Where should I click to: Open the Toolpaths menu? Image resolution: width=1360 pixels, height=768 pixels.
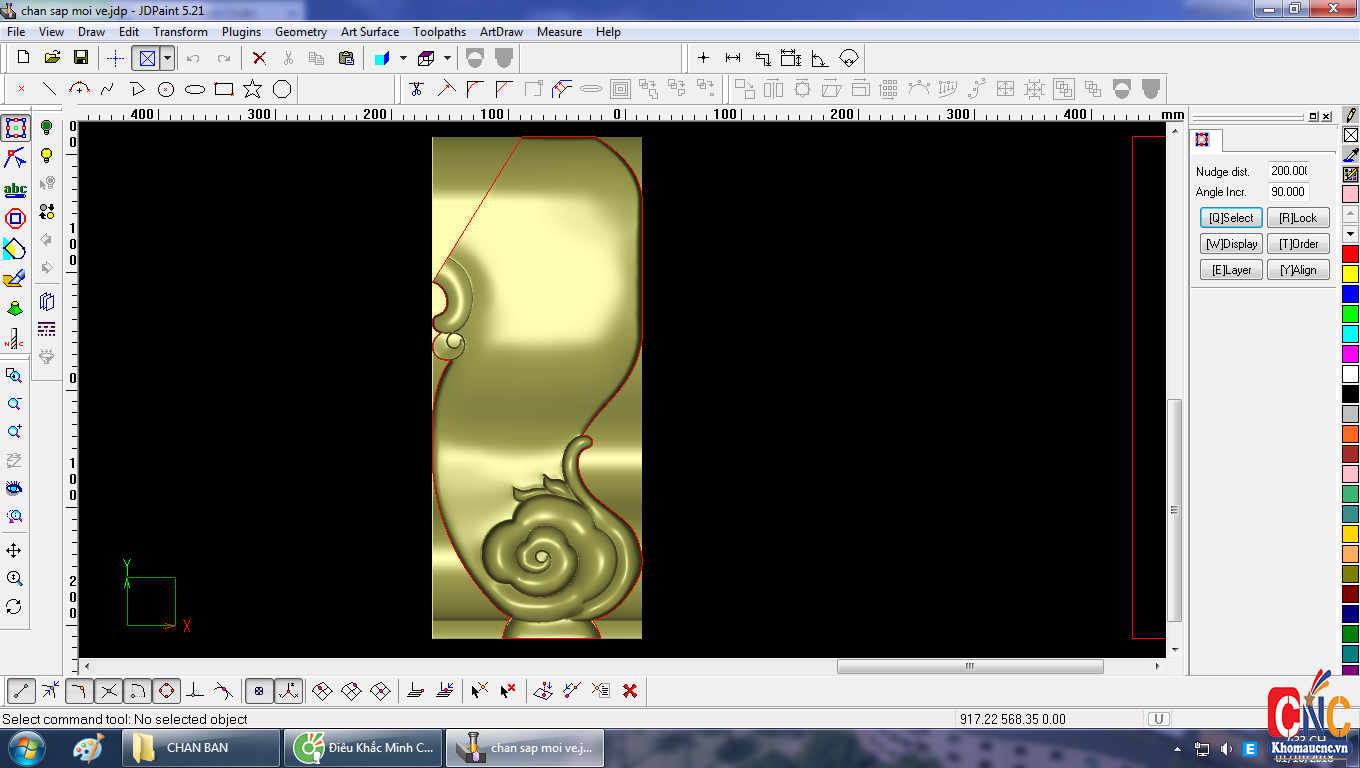pos(439,32)
